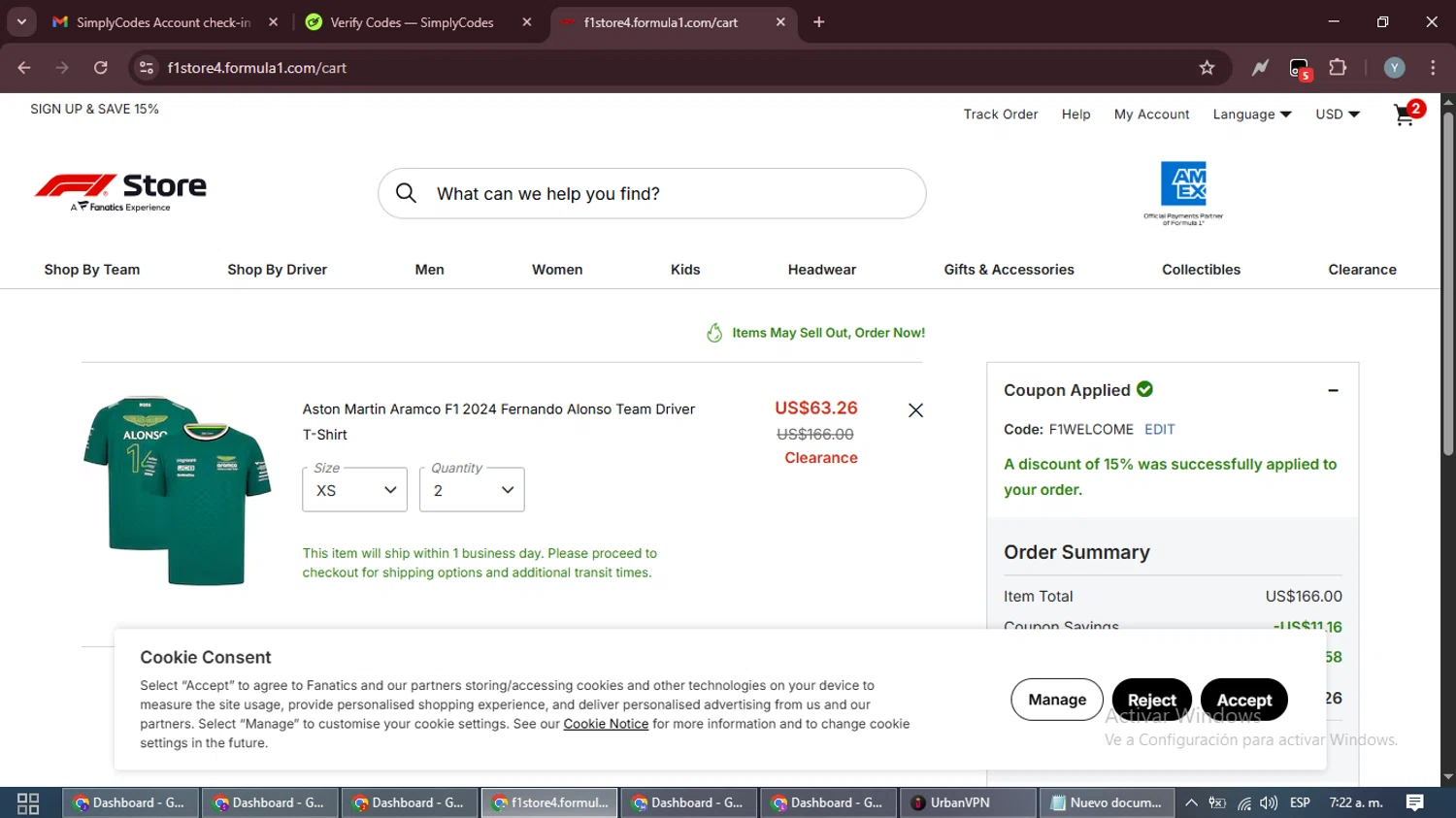Go back to the previous page

[x=24, y=67]
